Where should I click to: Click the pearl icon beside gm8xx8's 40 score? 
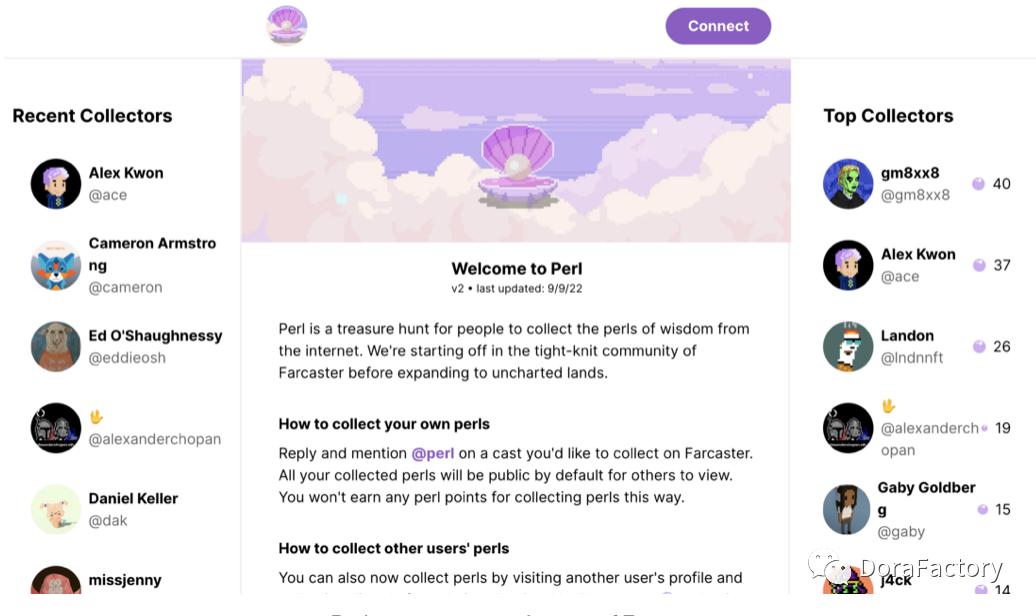point(978,184)
